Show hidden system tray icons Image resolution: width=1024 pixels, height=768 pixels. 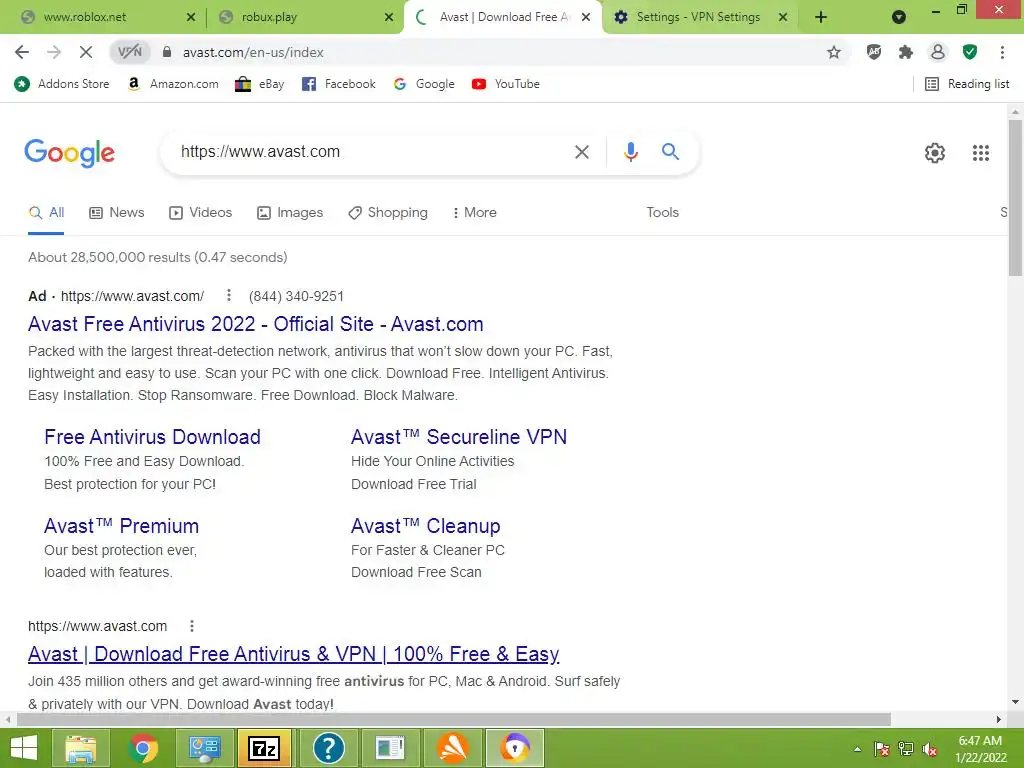click(857, 749)
